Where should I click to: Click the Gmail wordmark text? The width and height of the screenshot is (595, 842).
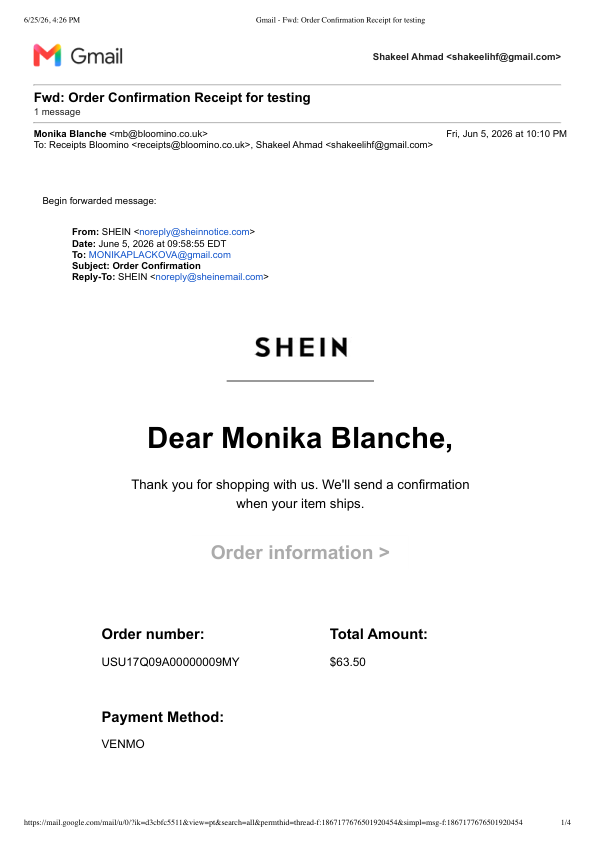(x=97, y=56)
